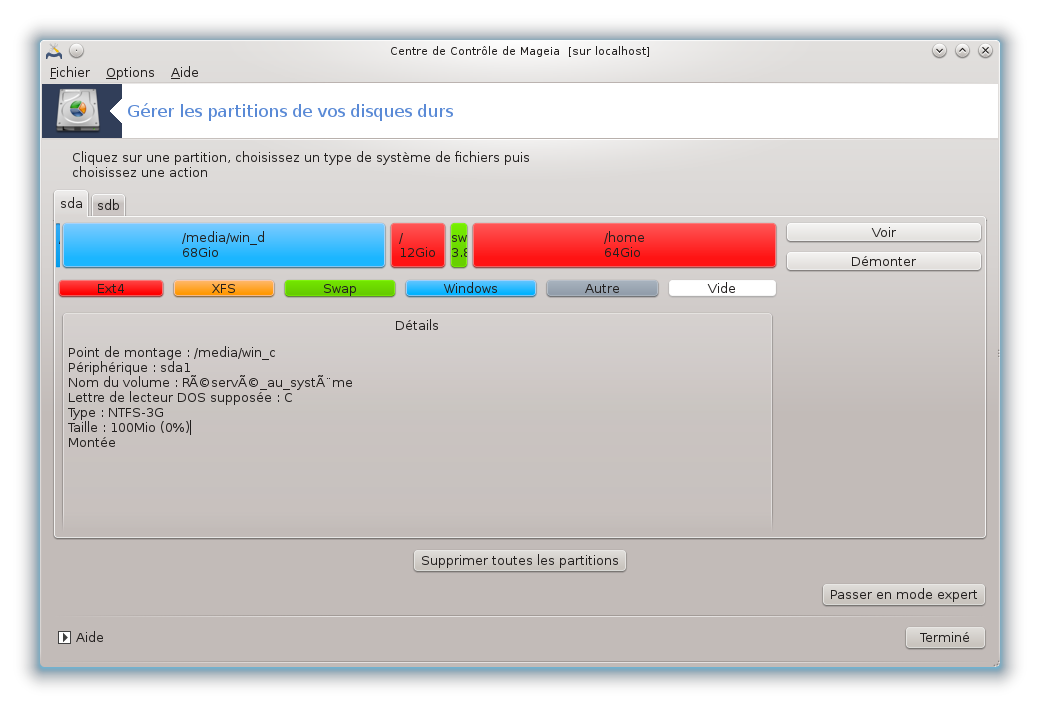1040x707 pixels.
Task: Click the 'Nom du volume' line
Action: click(x=210, y=383)
